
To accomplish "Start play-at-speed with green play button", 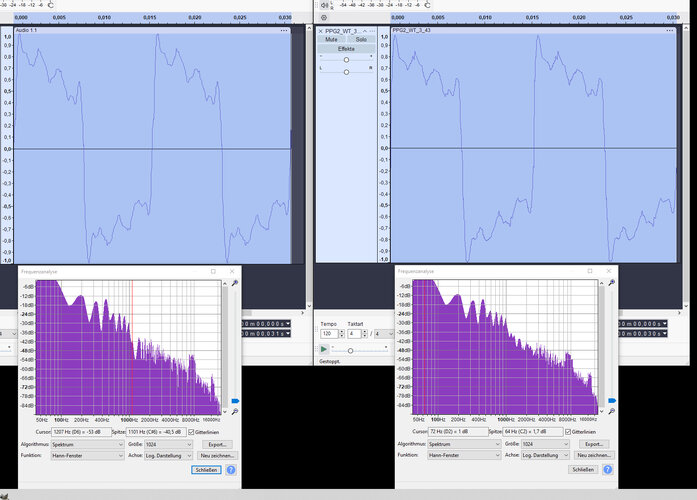I will pyautogui.click(x=324, y=349).
